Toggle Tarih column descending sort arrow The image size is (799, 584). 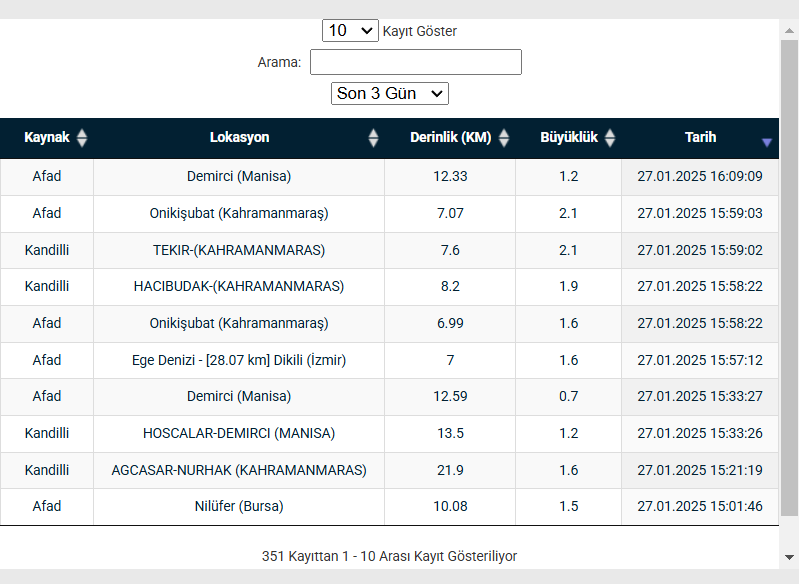coord(766,143)
